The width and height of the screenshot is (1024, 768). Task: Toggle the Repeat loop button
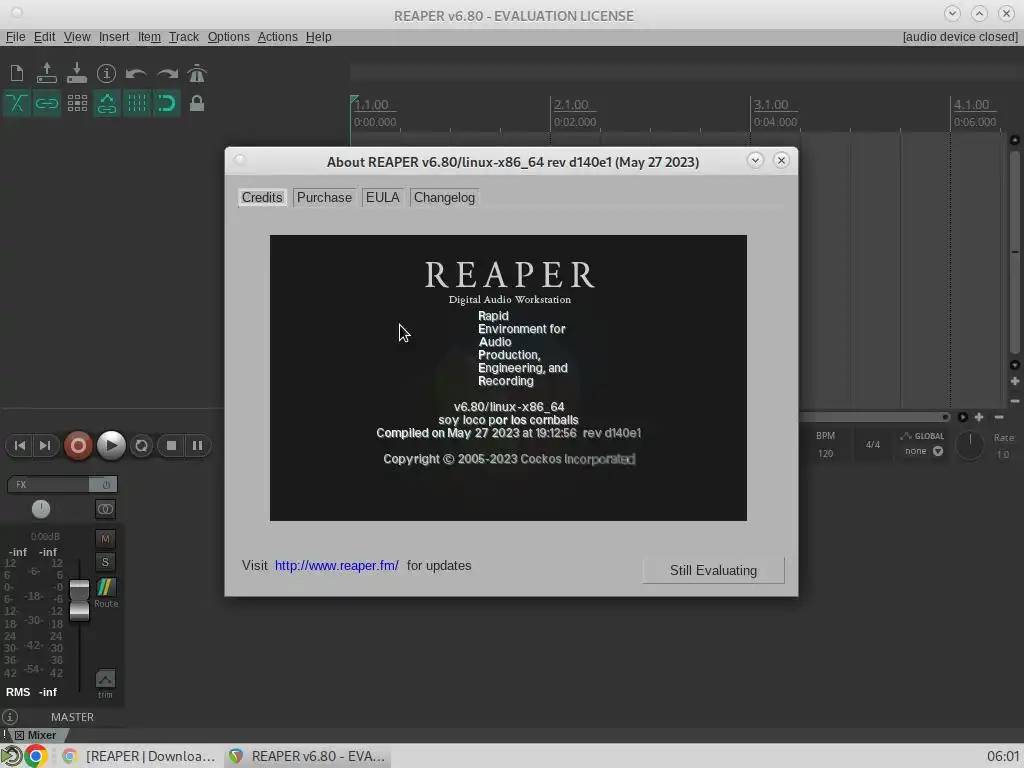coord(141,445)
